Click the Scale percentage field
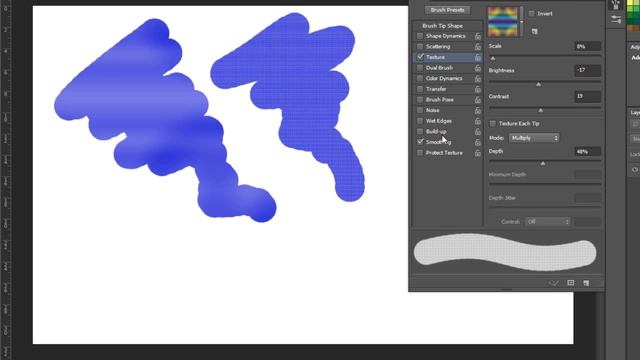The width and height of the screenshot is (640, 360). (x=587, y=46)
